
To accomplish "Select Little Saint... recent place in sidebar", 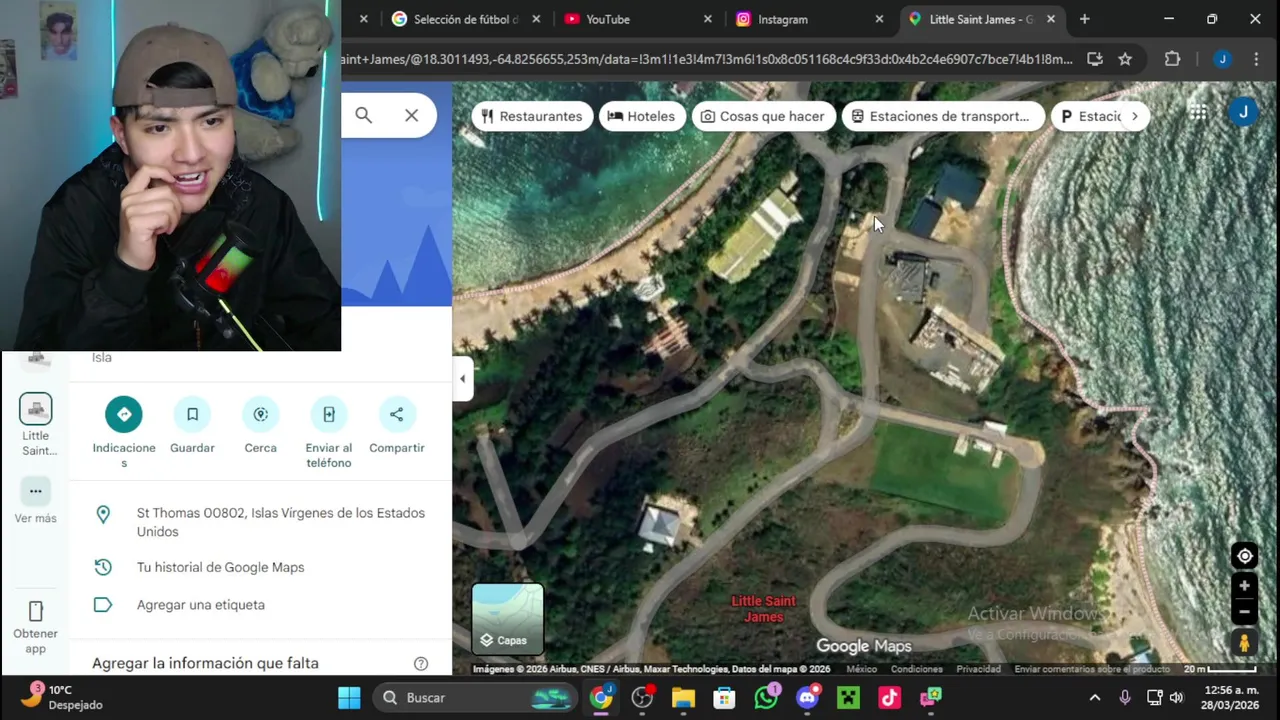I will (x=36, y=424).
